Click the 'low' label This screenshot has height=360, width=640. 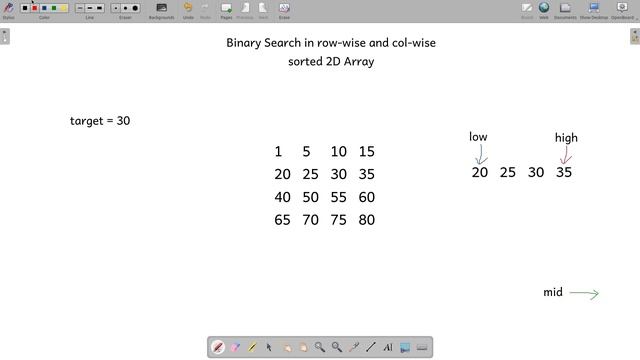click(478, 137)
